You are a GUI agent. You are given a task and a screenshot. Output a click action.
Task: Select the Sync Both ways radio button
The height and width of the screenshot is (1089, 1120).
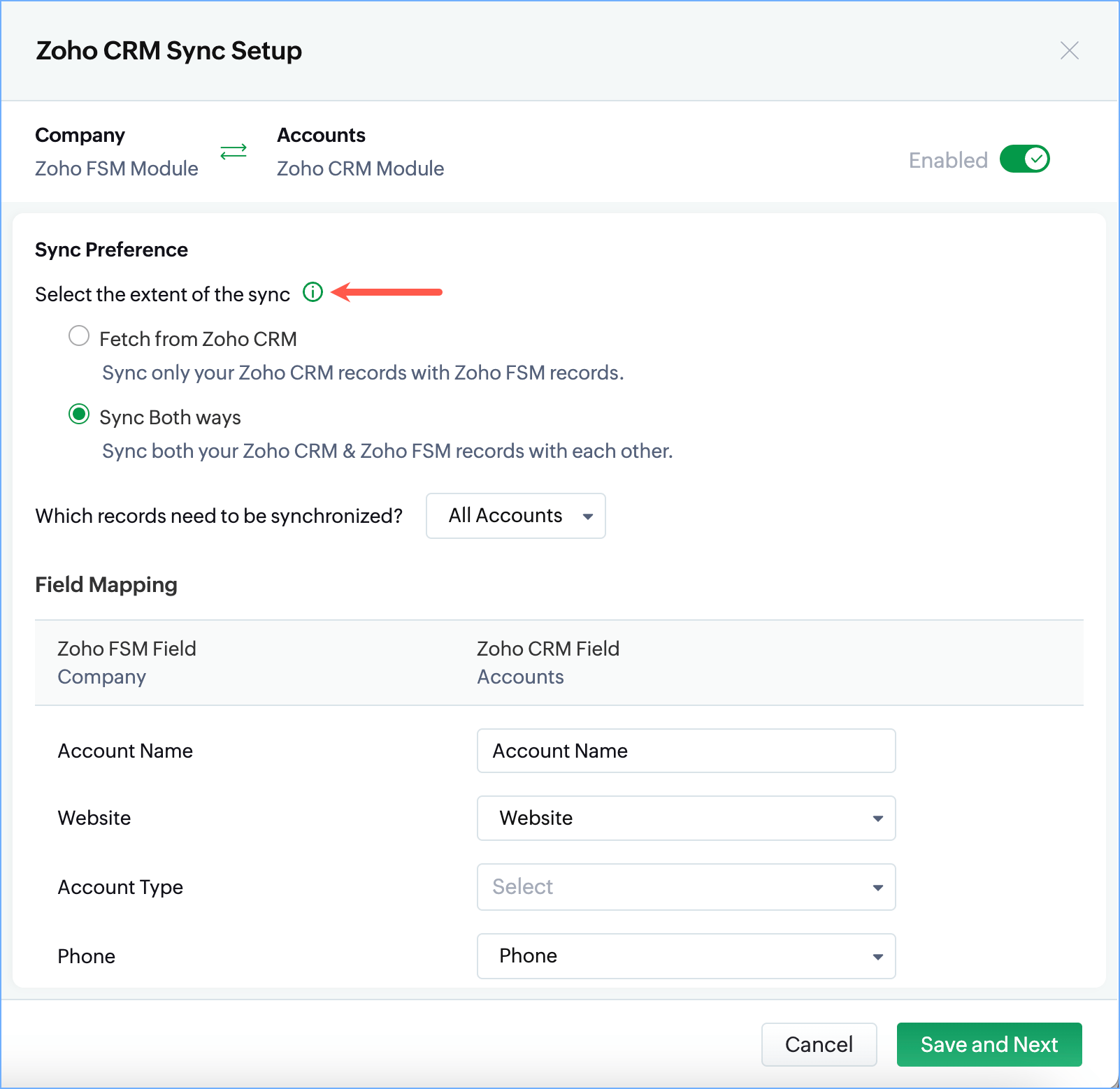tap(79, 414)
